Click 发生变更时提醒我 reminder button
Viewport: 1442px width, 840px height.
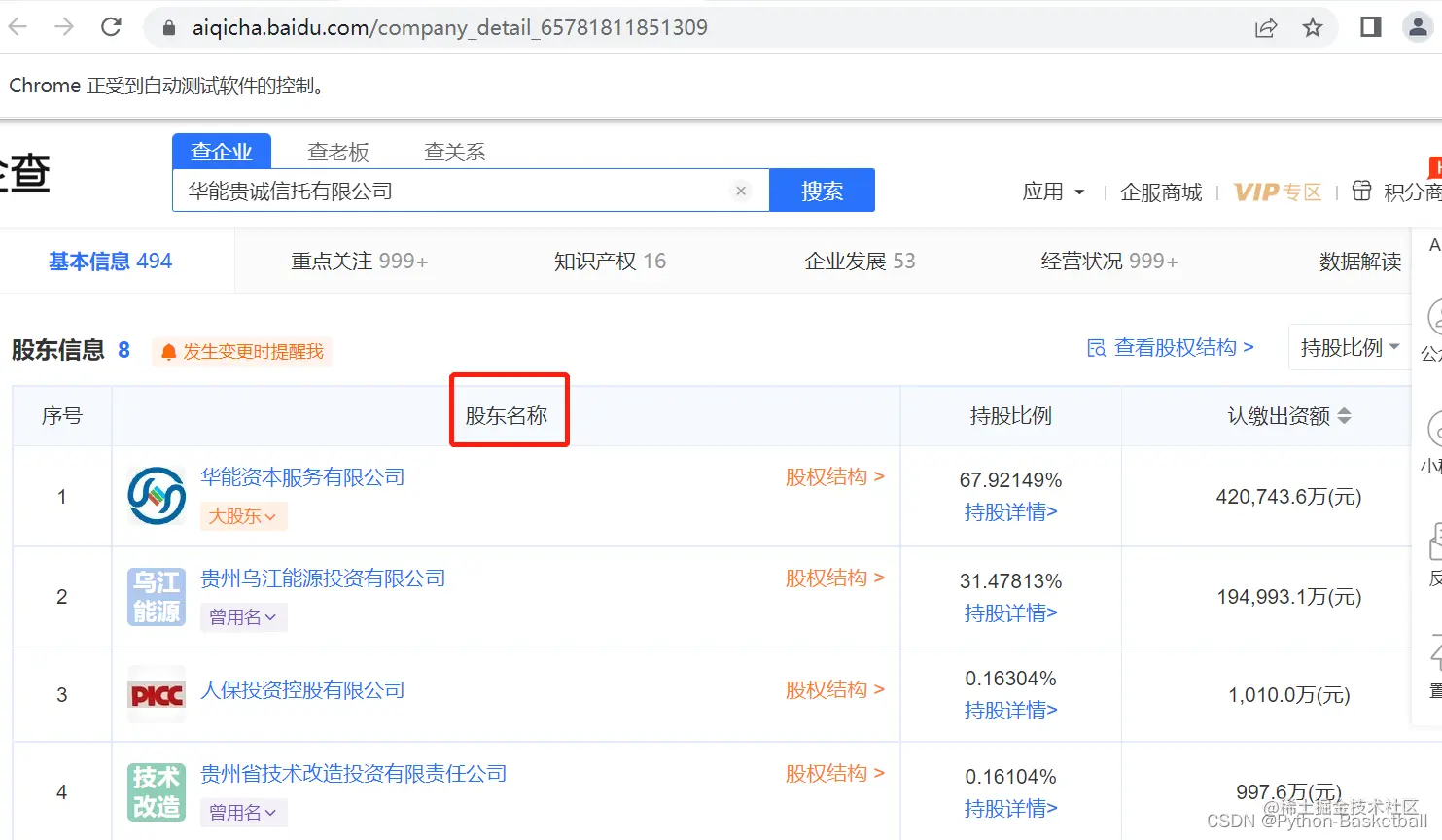[242, 351]
